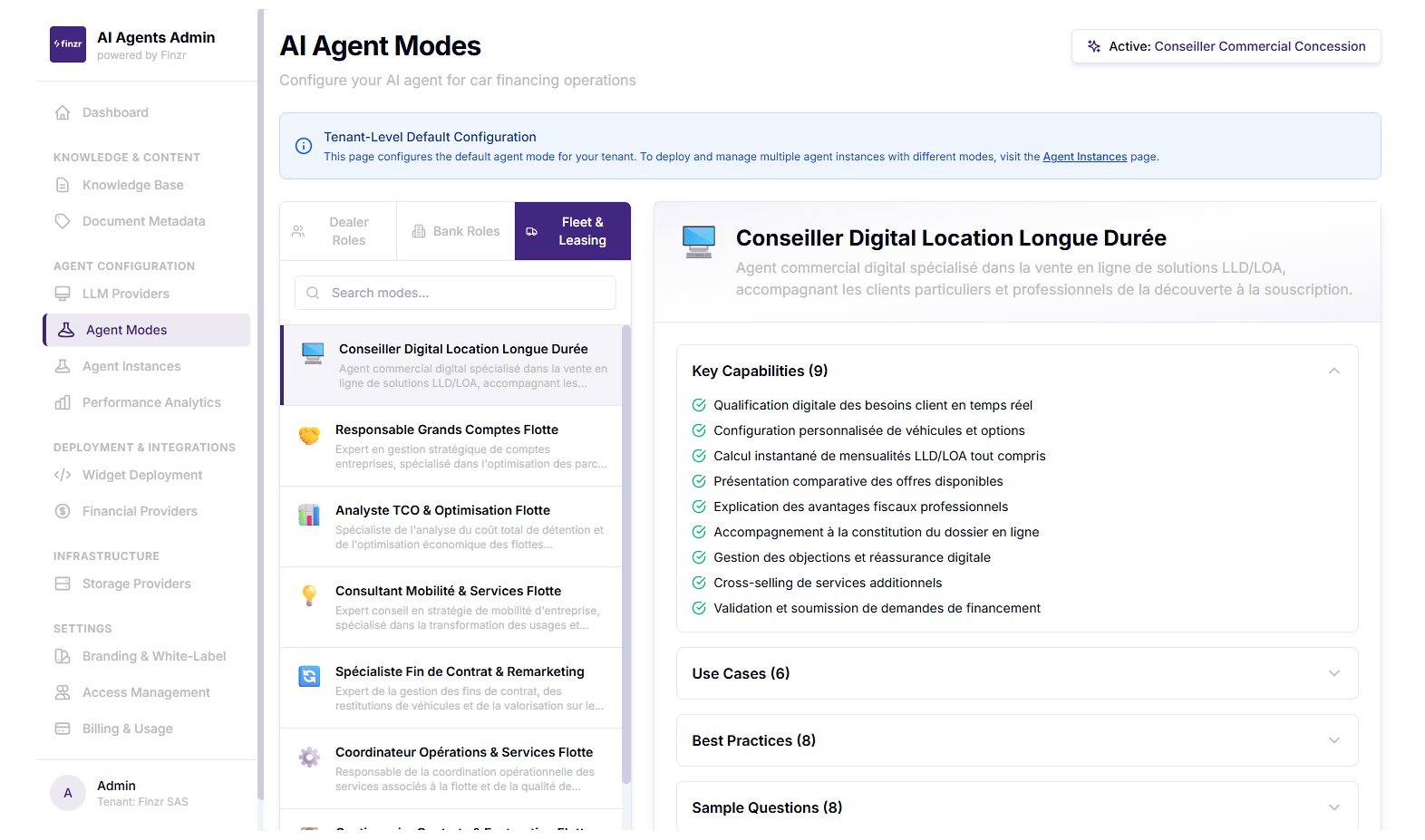This screenshot has height=840, width=1425.
Task: Open the Agent Instances page link
Action: point(1084,157)
